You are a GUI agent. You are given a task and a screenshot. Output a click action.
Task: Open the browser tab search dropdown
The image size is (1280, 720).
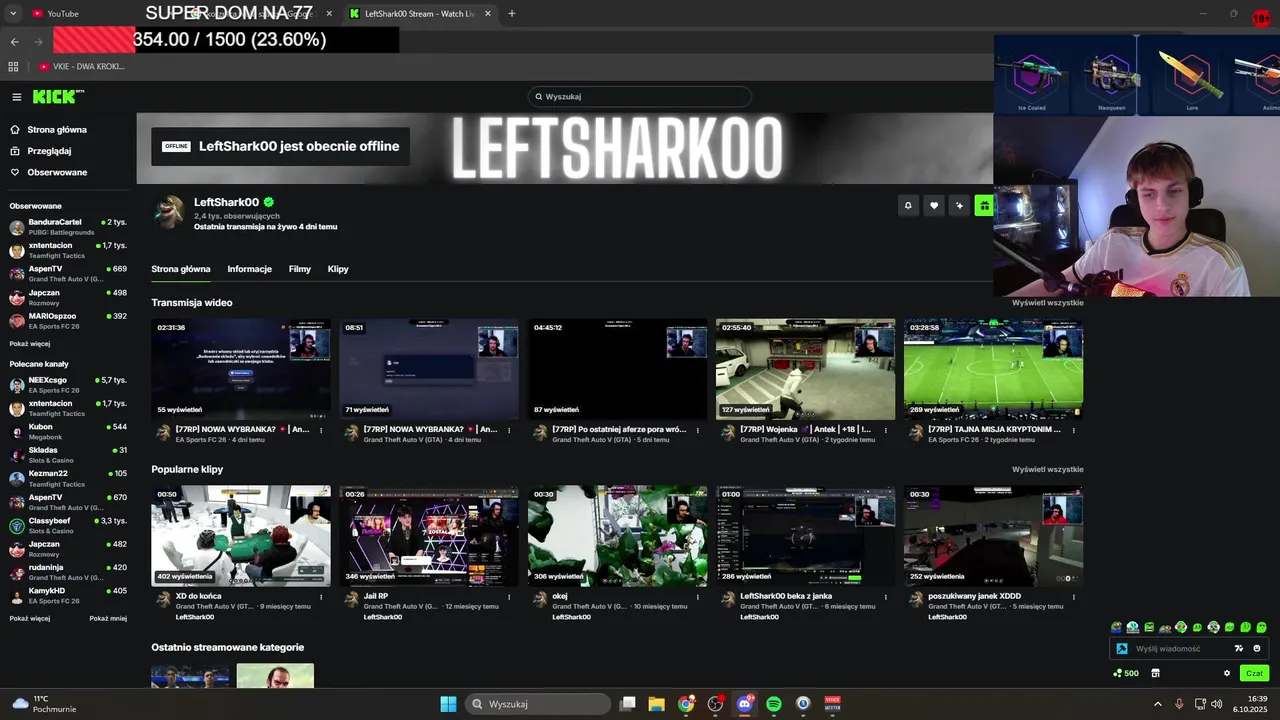[13, 14]
